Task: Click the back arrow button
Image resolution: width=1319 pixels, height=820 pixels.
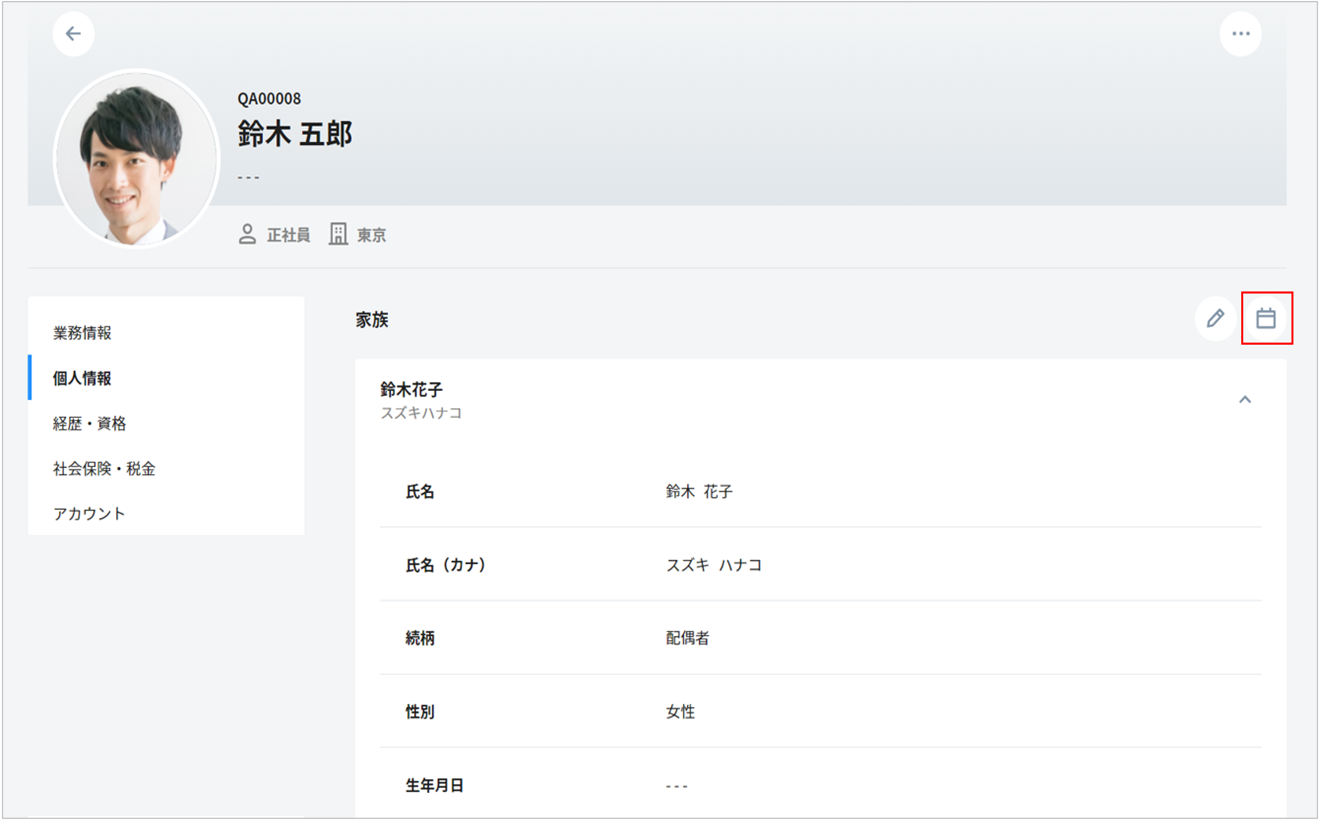Action: [73, 34]
